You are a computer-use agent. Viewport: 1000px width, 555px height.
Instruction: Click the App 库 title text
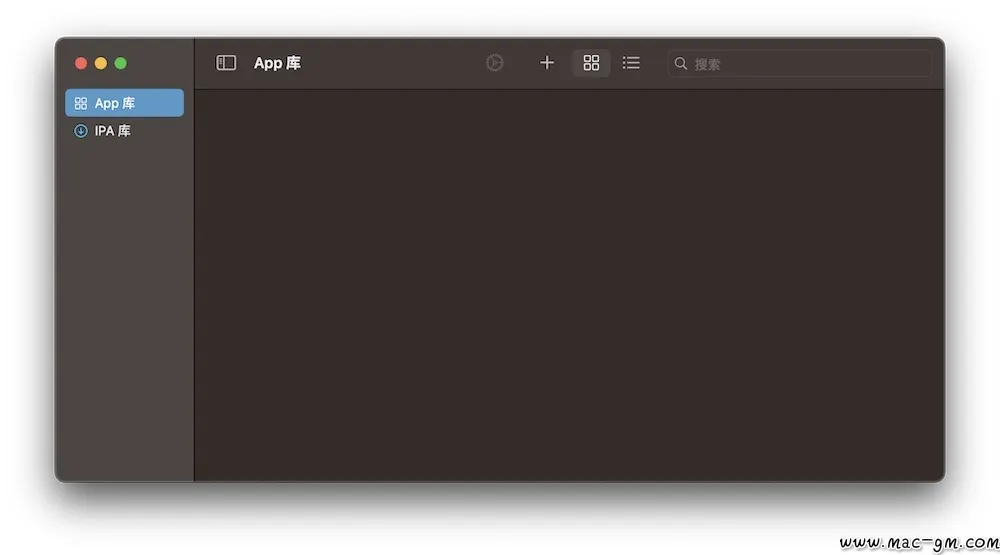[277, 63]
